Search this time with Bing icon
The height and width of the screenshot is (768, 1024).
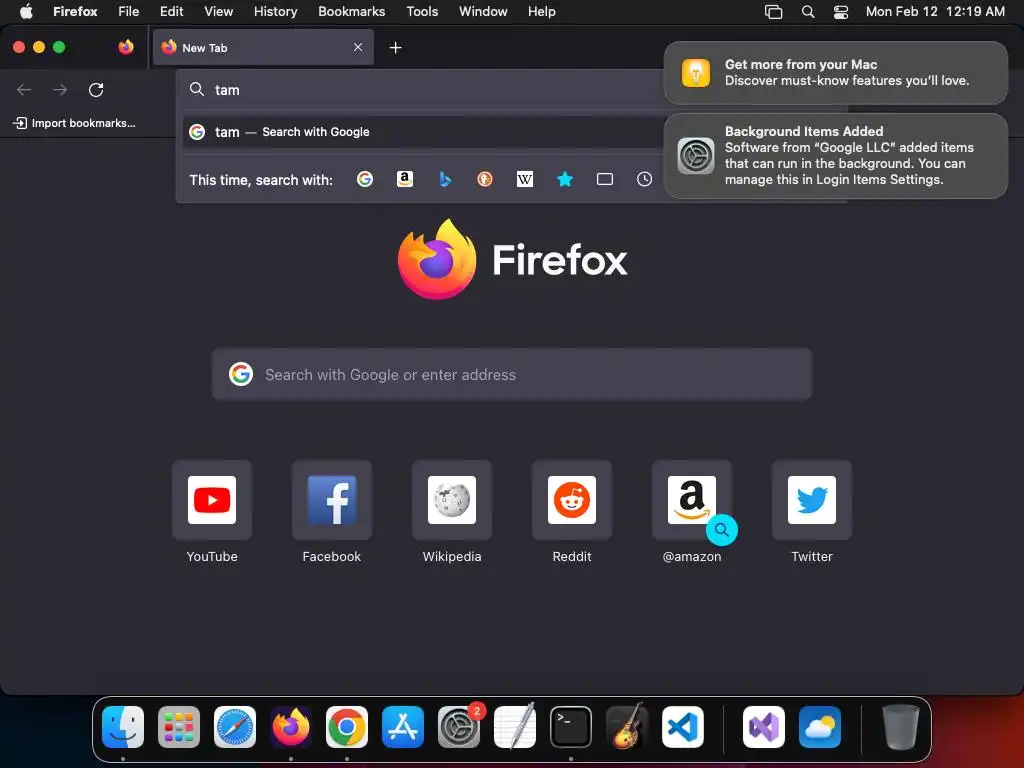tap(445, 179)
